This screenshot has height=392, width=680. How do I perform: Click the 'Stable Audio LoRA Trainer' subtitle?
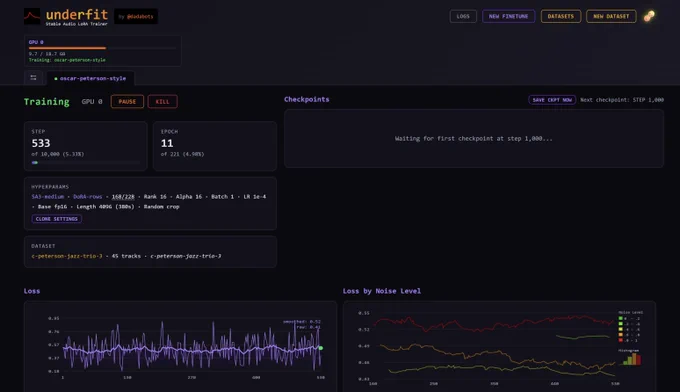pyautogui.click(x=76, y=24)
